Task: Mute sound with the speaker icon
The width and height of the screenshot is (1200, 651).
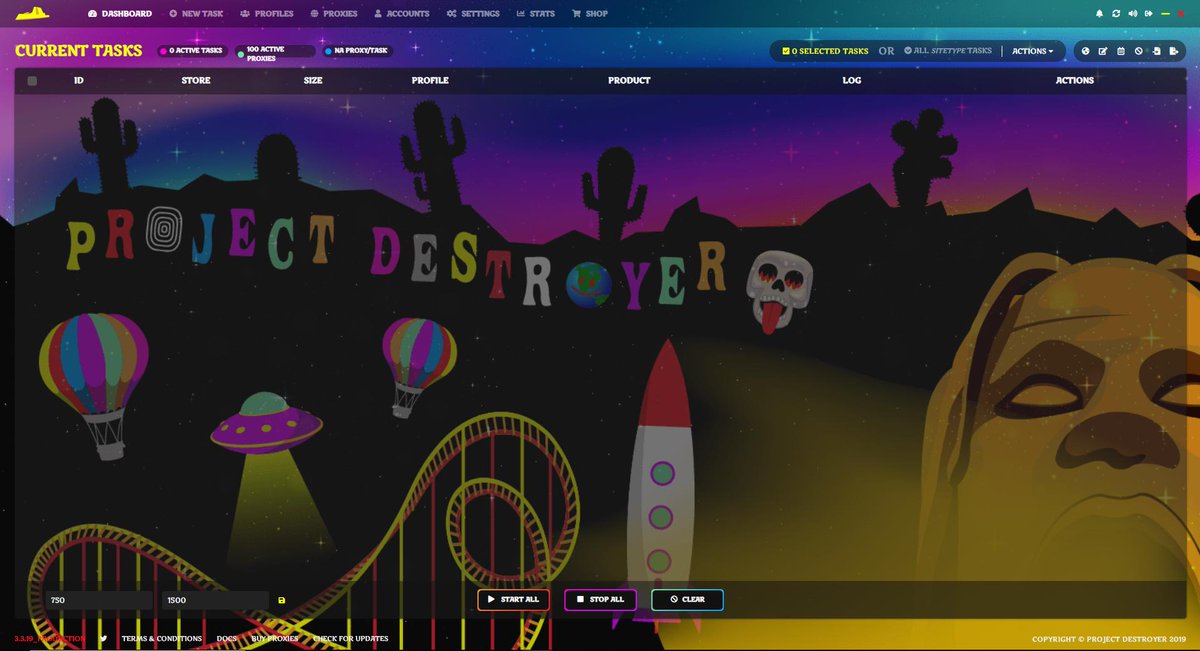Action: click(1132, 14)
